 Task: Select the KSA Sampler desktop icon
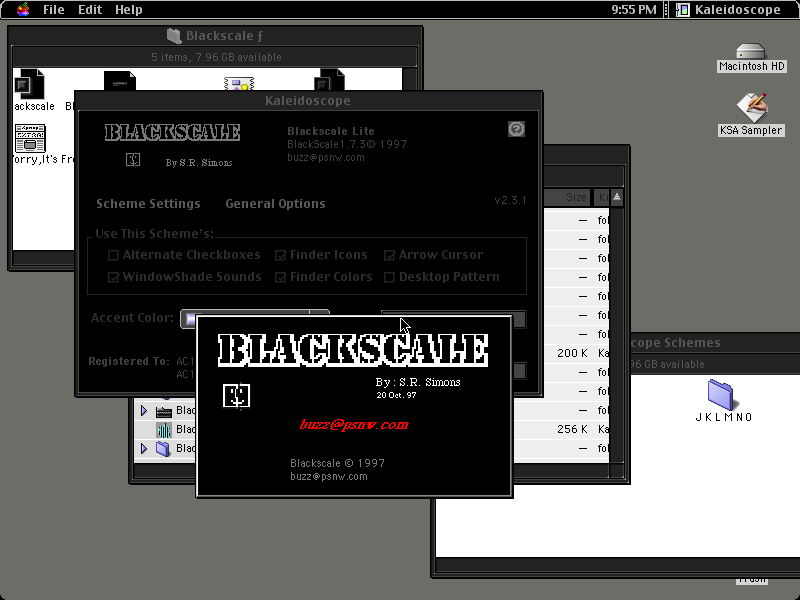pyautogui.click(x=751, y=107)
